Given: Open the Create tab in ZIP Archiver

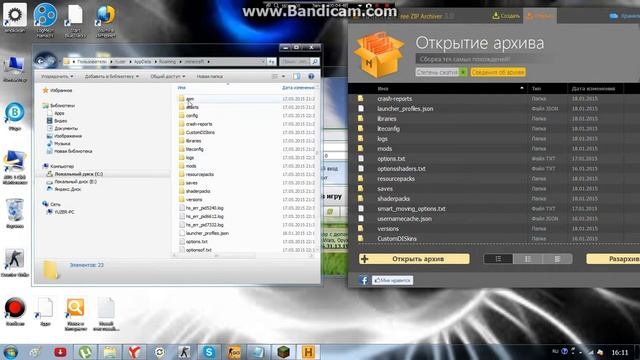Looking at the screenshot, I should [506, 16].
